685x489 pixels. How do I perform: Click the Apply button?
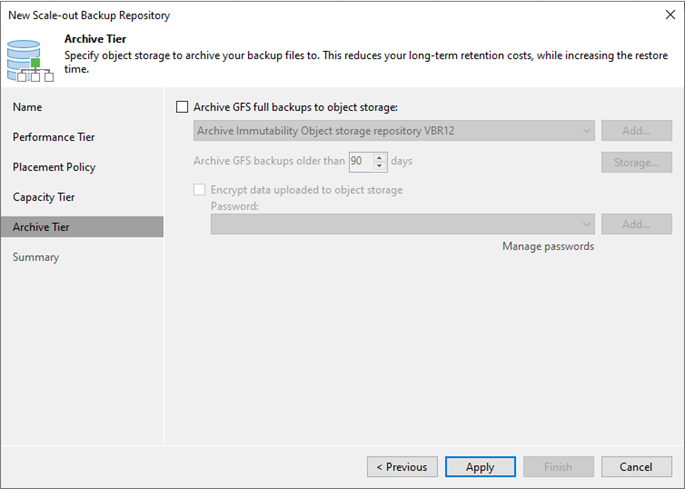[480, 467]
